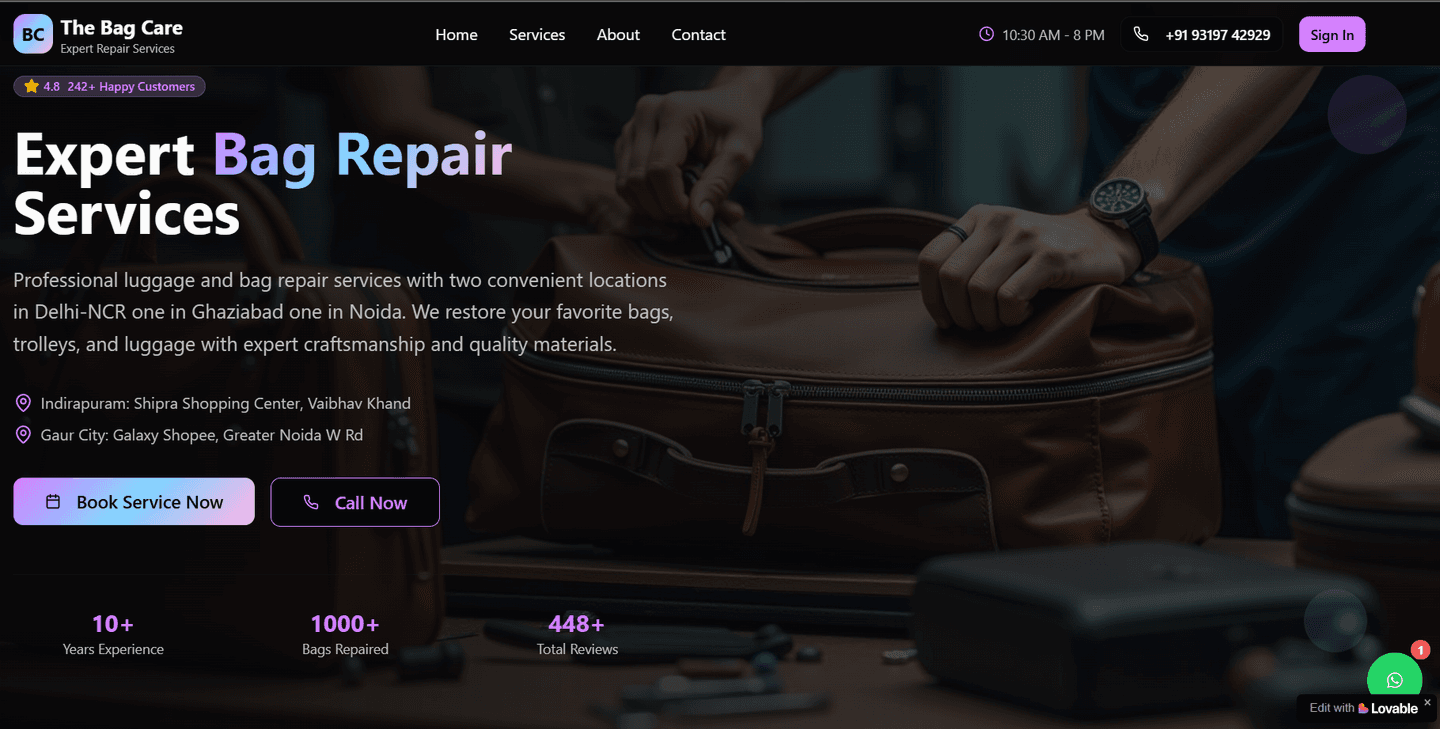
Task: Click the phone icon in the header
Action: click(x=1141, y=34)
